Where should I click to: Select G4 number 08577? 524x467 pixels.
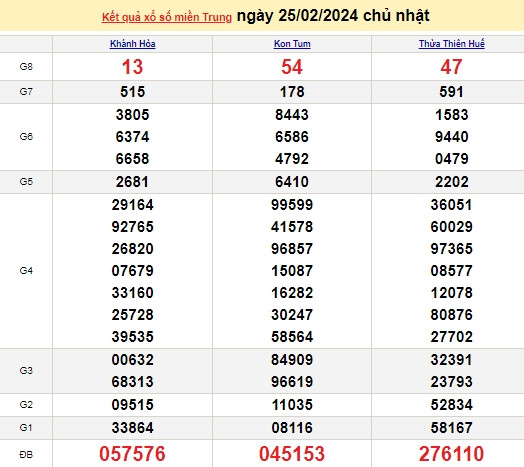pos(451,270)
